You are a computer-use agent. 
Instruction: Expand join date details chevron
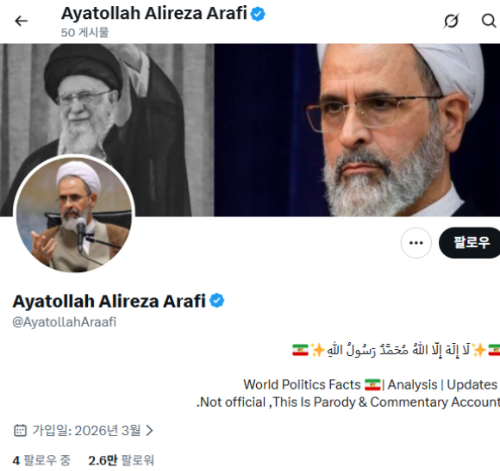150,430
